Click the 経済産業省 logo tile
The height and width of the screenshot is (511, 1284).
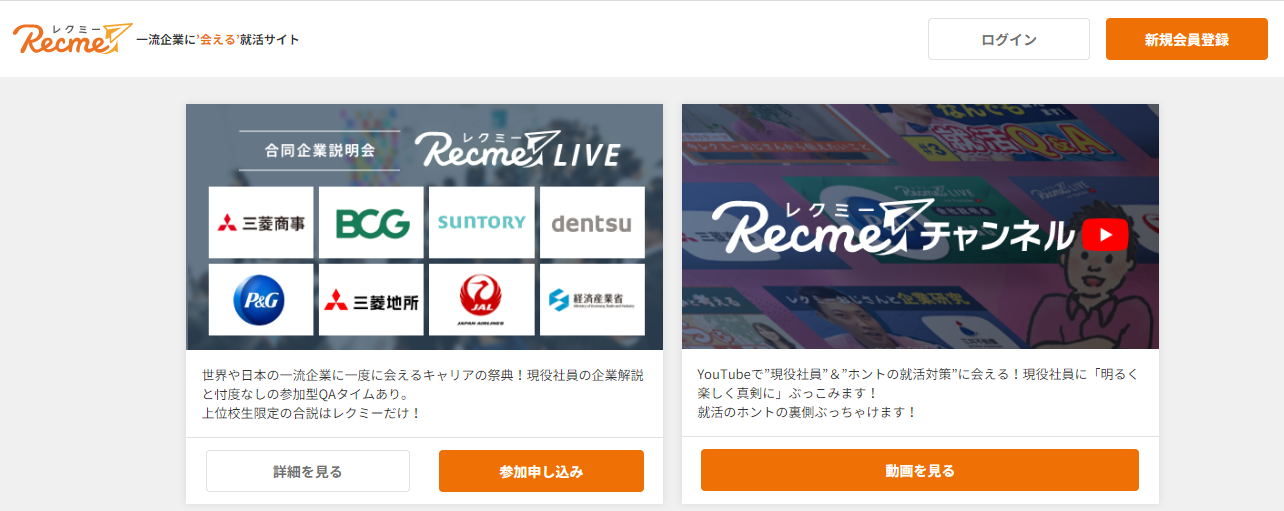592,299
